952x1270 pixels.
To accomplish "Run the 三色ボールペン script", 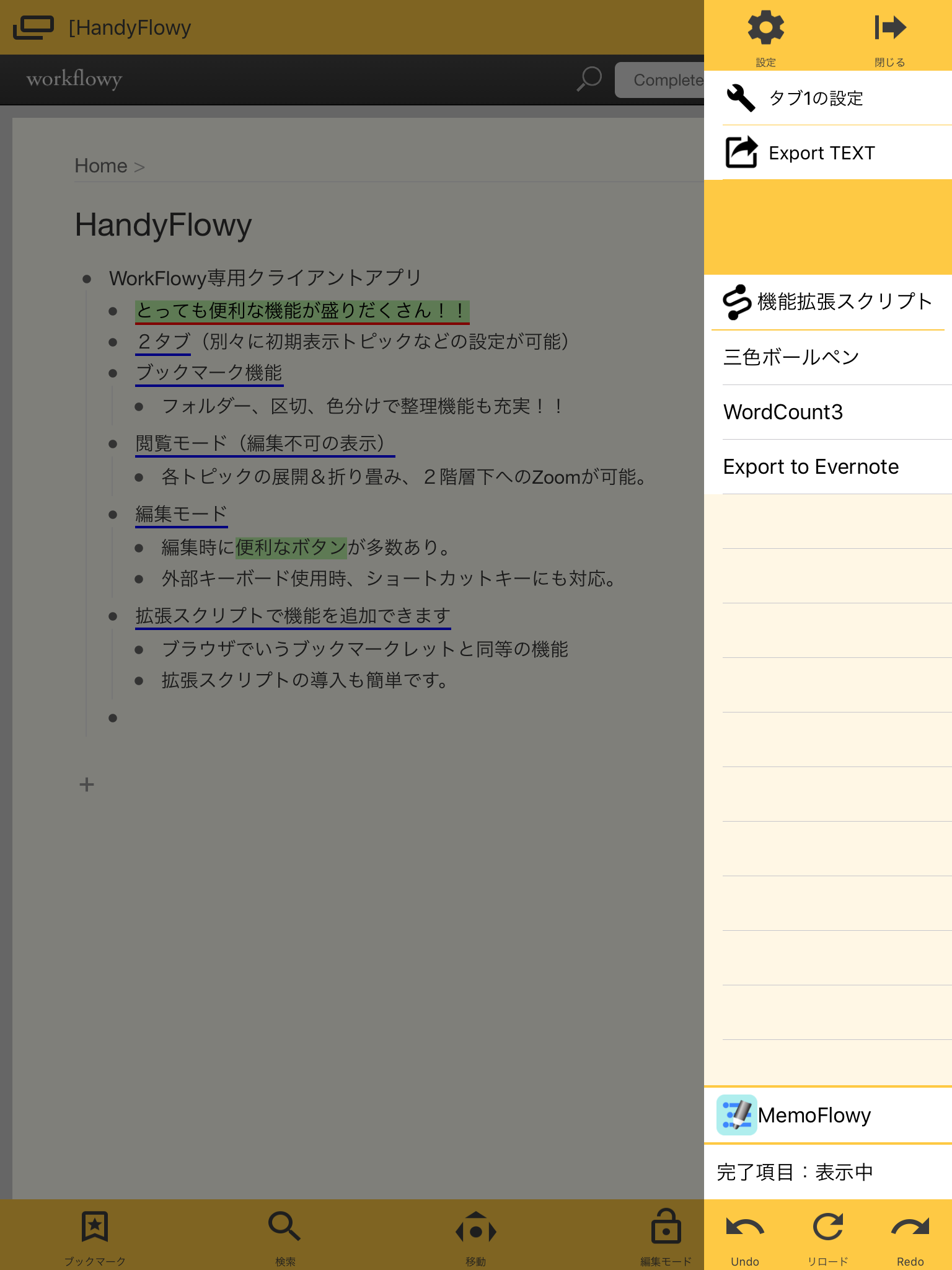I will [x=828, y=357].
